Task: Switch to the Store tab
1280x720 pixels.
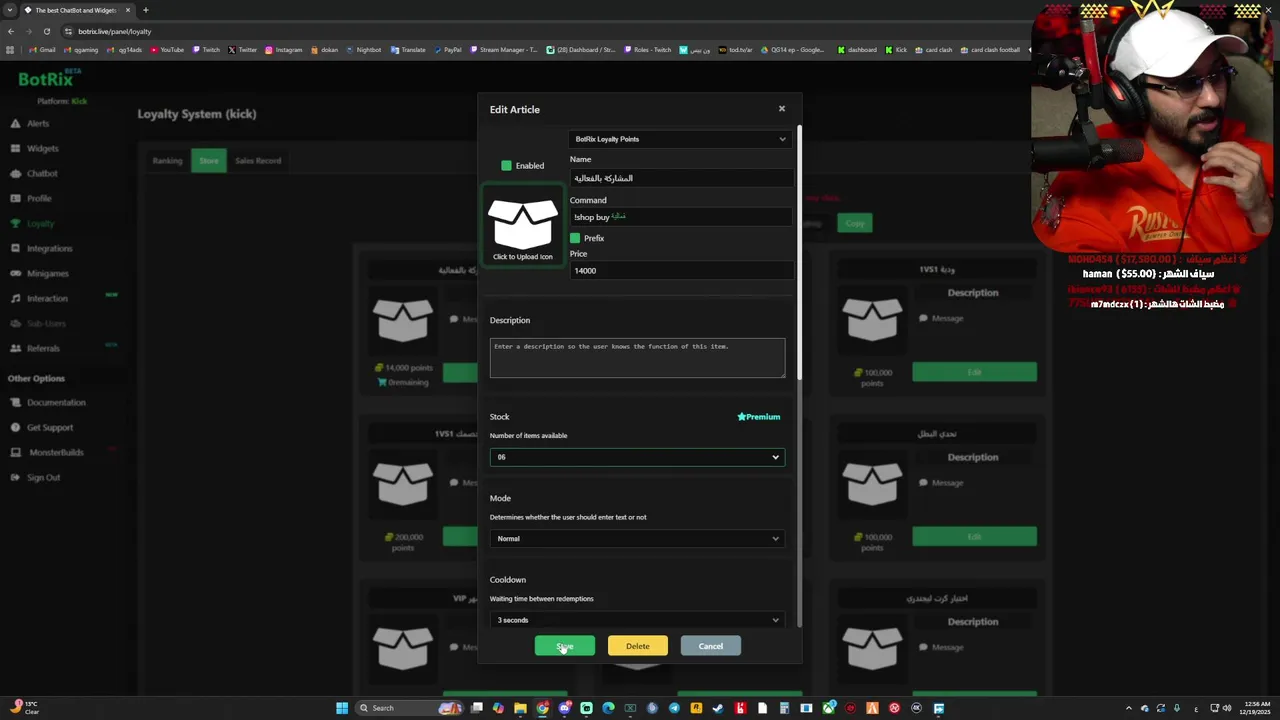Action: (x=209, y=160)
